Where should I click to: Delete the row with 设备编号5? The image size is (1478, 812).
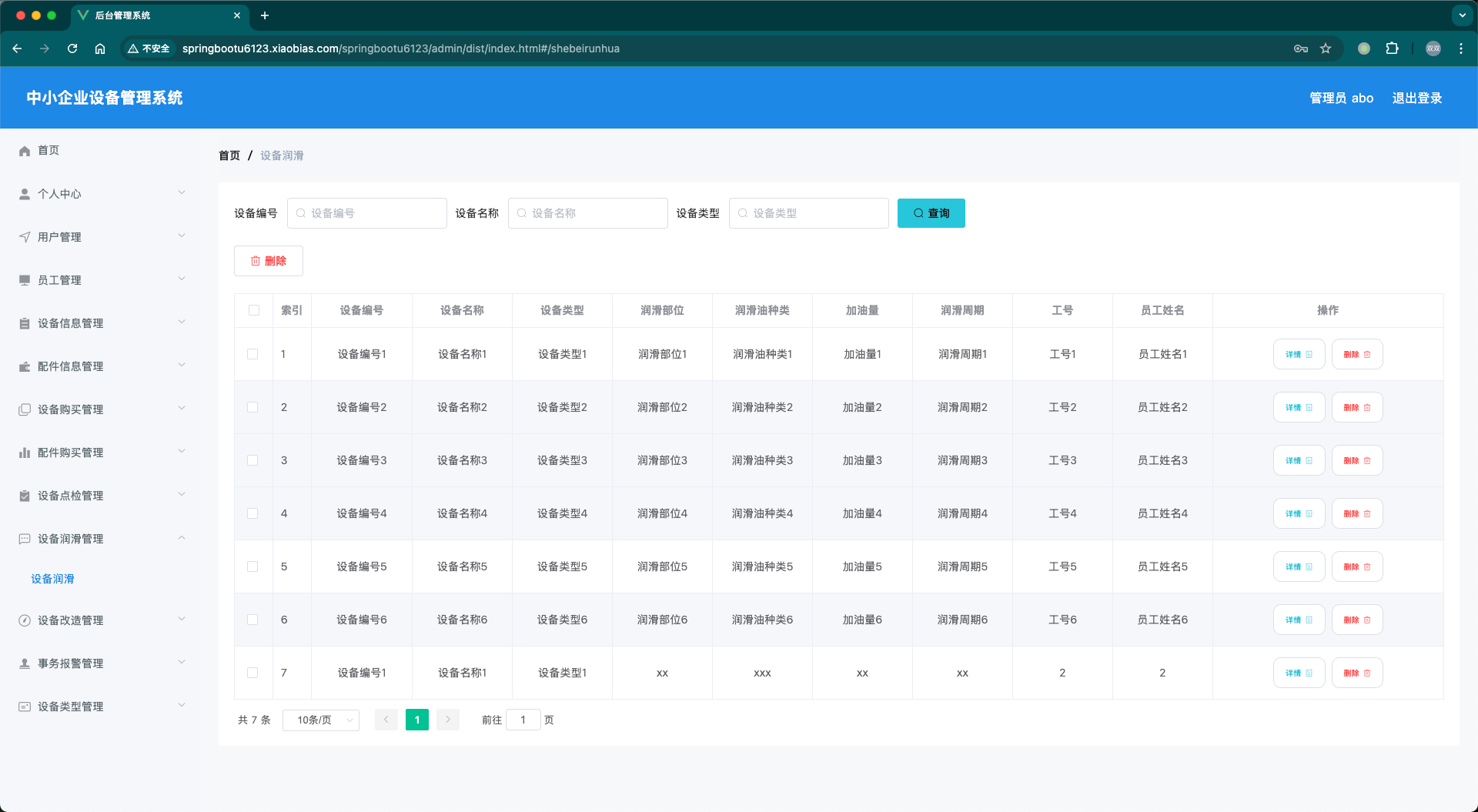(x=1357, y=566)
